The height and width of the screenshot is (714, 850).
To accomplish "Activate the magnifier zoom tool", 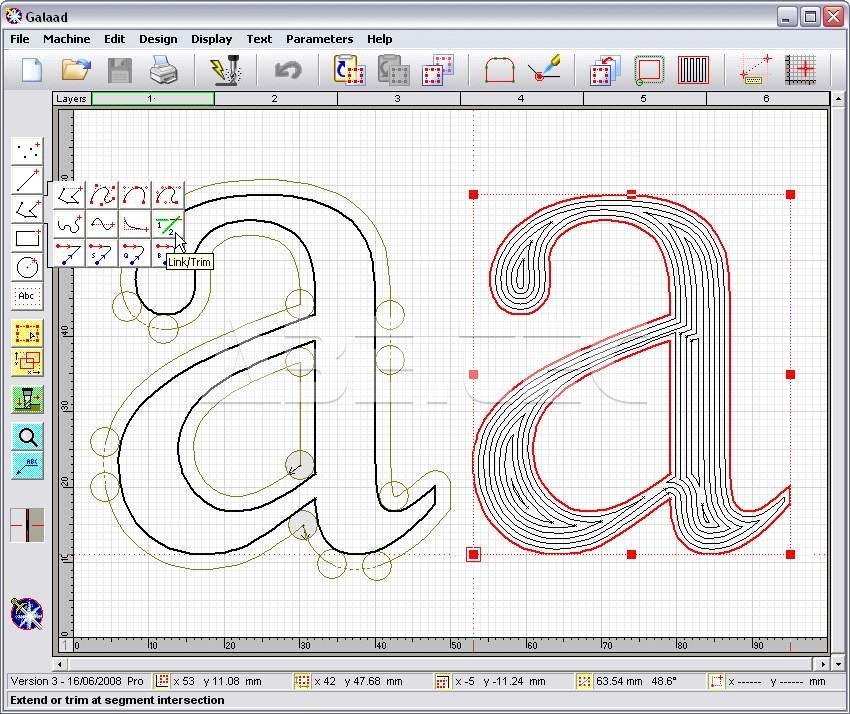I will coord(27,436).
